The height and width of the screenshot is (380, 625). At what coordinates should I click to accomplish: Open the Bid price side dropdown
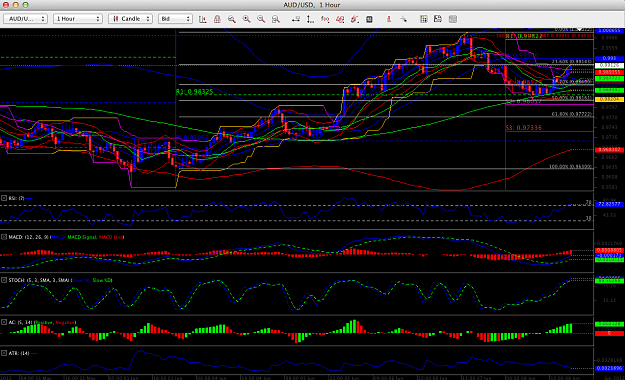(175, 19)
